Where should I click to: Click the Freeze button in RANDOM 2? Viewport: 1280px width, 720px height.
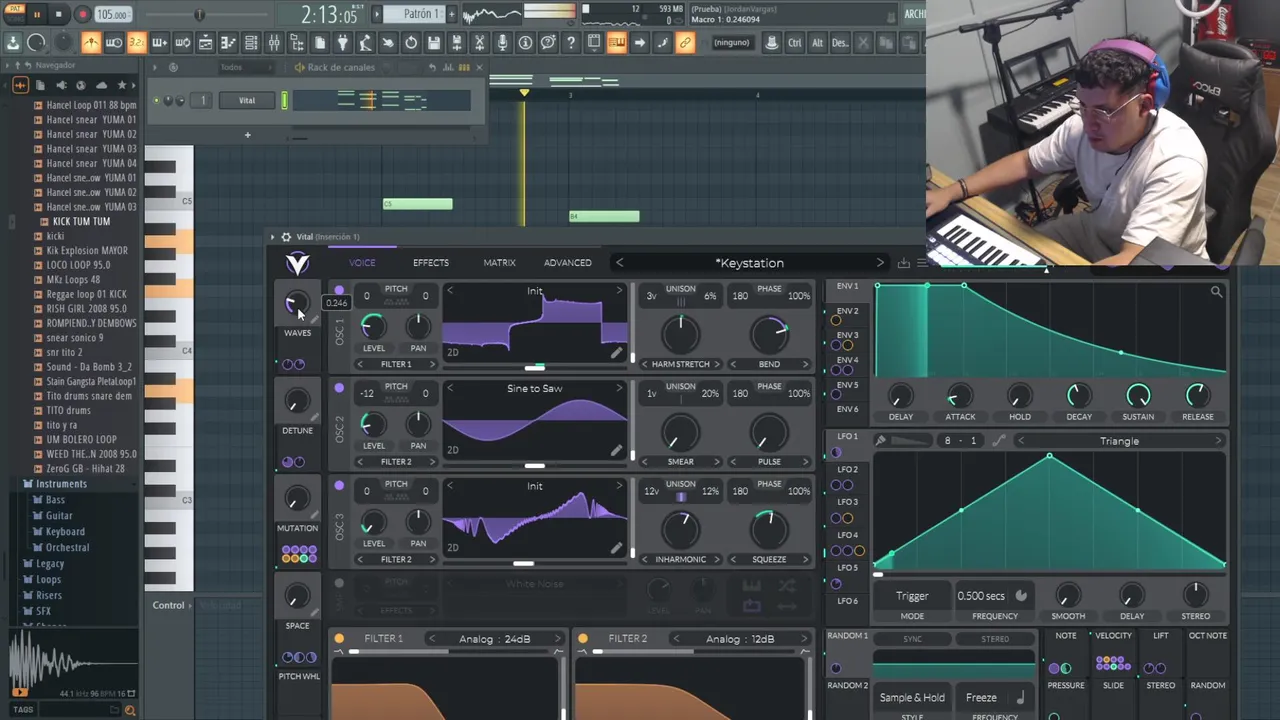(981, 698)
